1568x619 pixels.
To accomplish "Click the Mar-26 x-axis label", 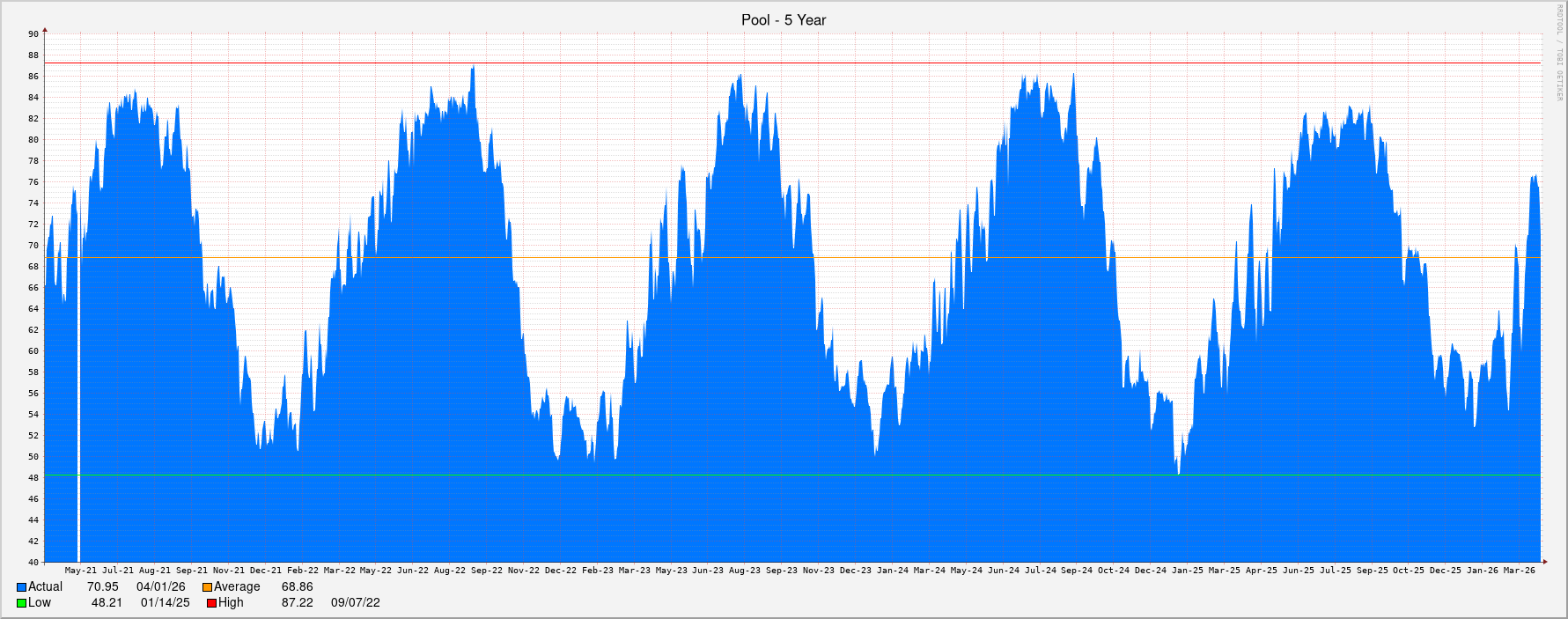I will (x=1519, y=571).
